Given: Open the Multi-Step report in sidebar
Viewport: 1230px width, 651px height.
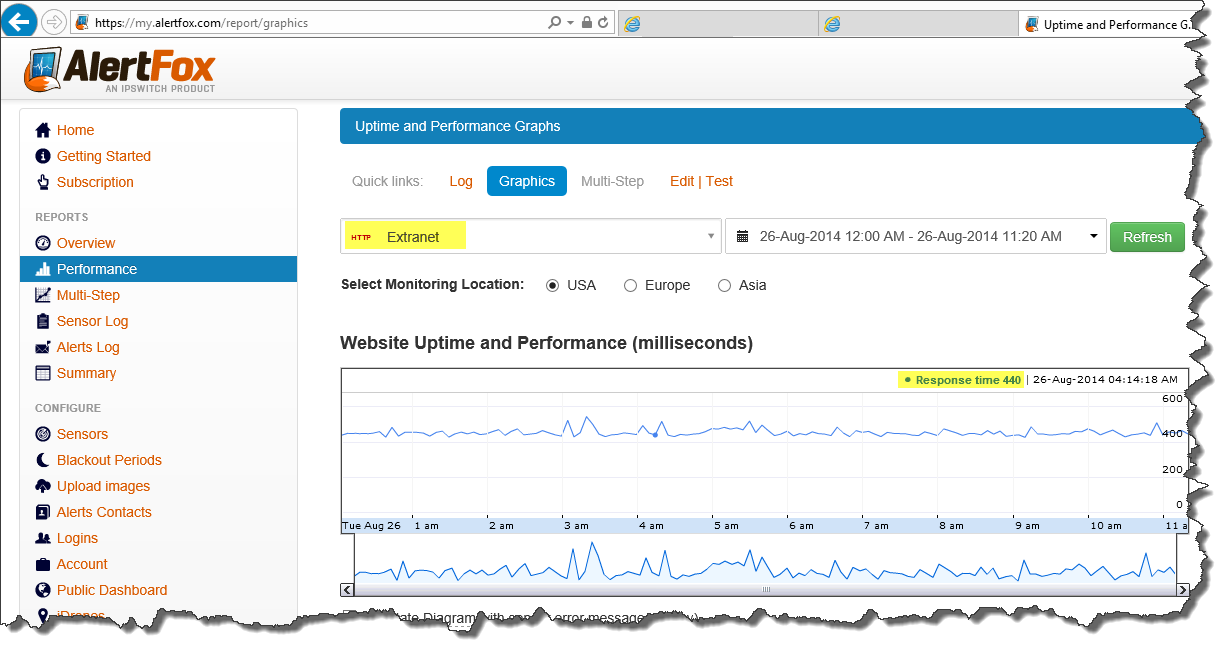Looking at the screenshot, I should coord(88,295).
